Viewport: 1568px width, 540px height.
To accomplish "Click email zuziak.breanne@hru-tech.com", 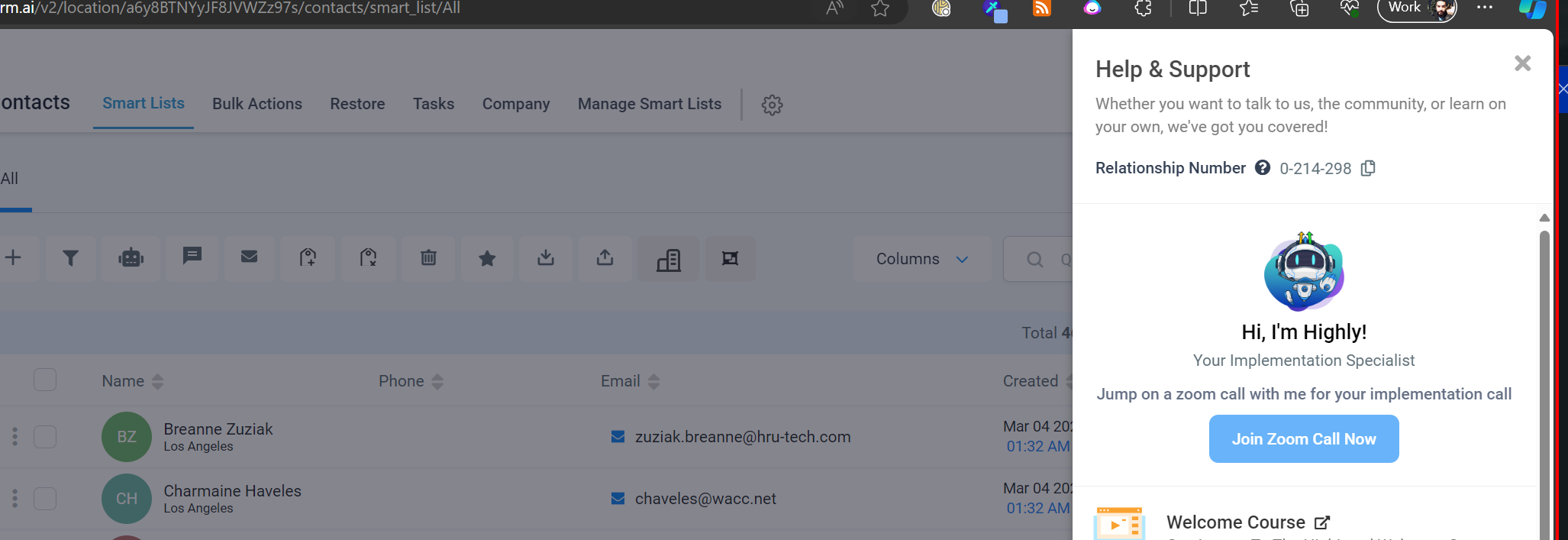I will [743, 437].
